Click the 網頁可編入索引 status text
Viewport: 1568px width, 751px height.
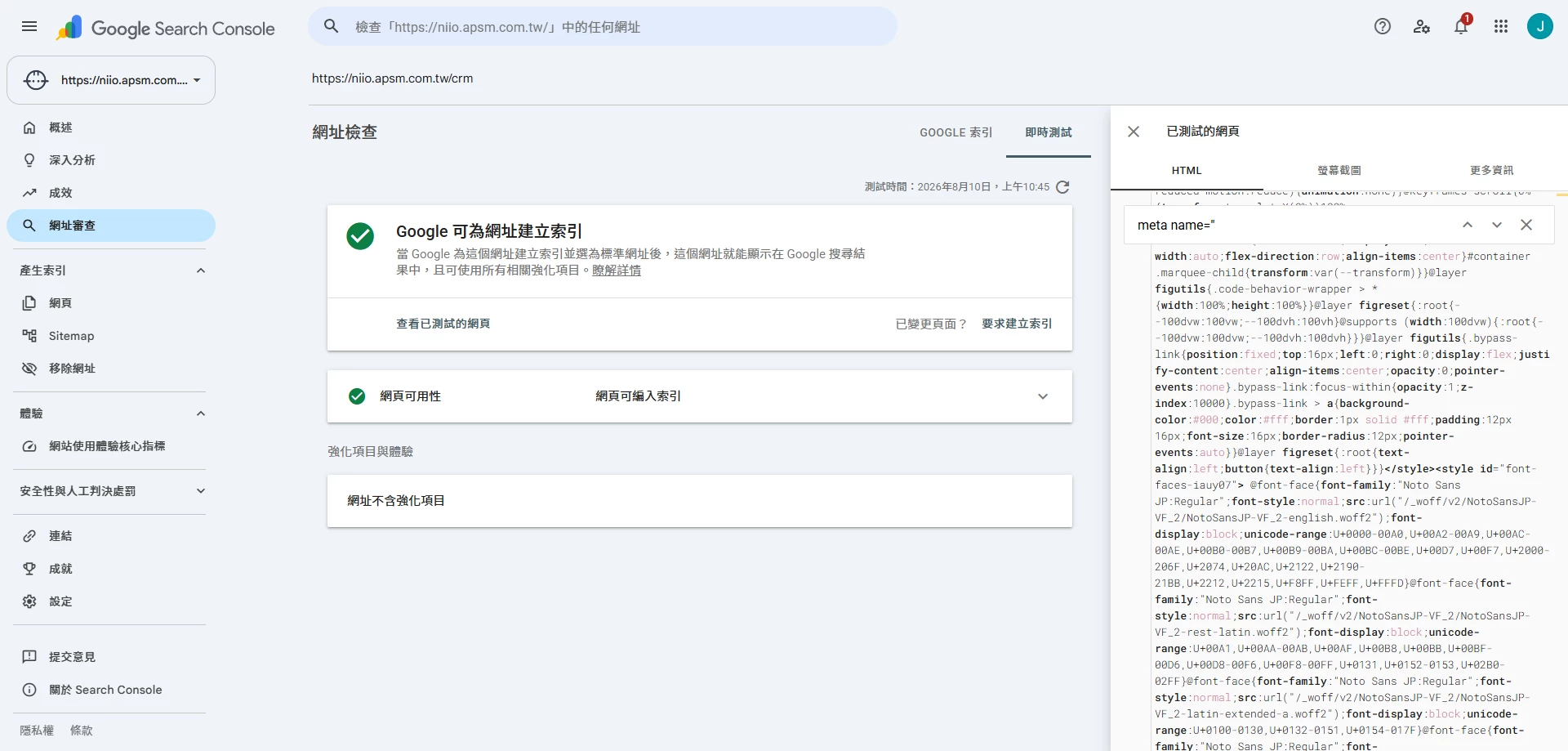click(x=638, y=396)
